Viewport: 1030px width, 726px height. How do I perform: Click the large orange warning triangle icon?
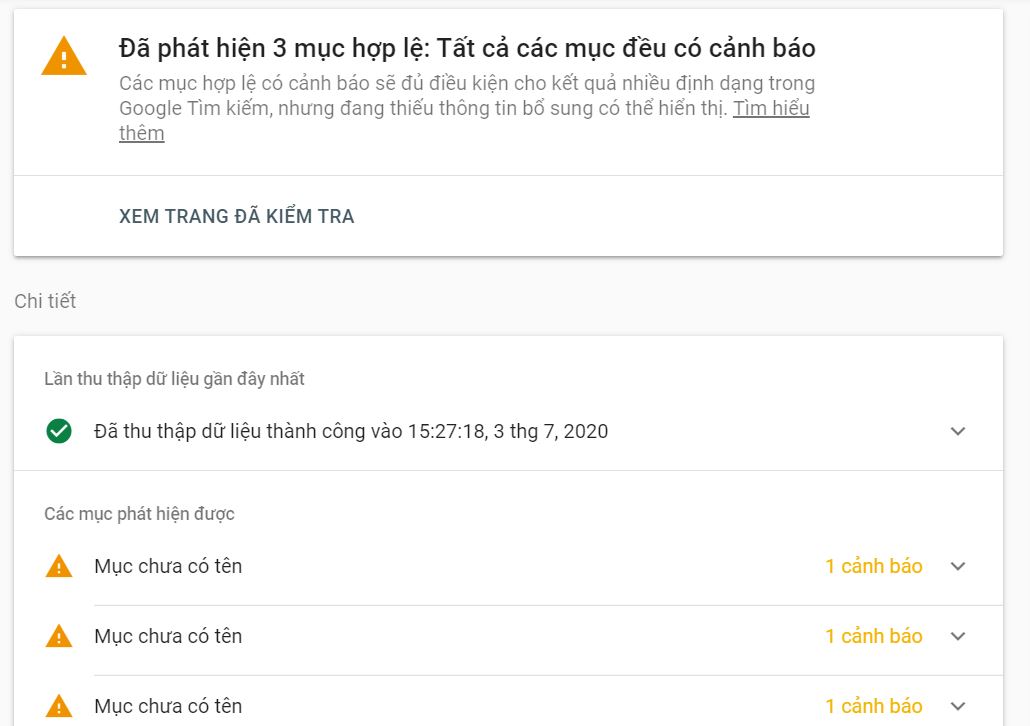64,57
